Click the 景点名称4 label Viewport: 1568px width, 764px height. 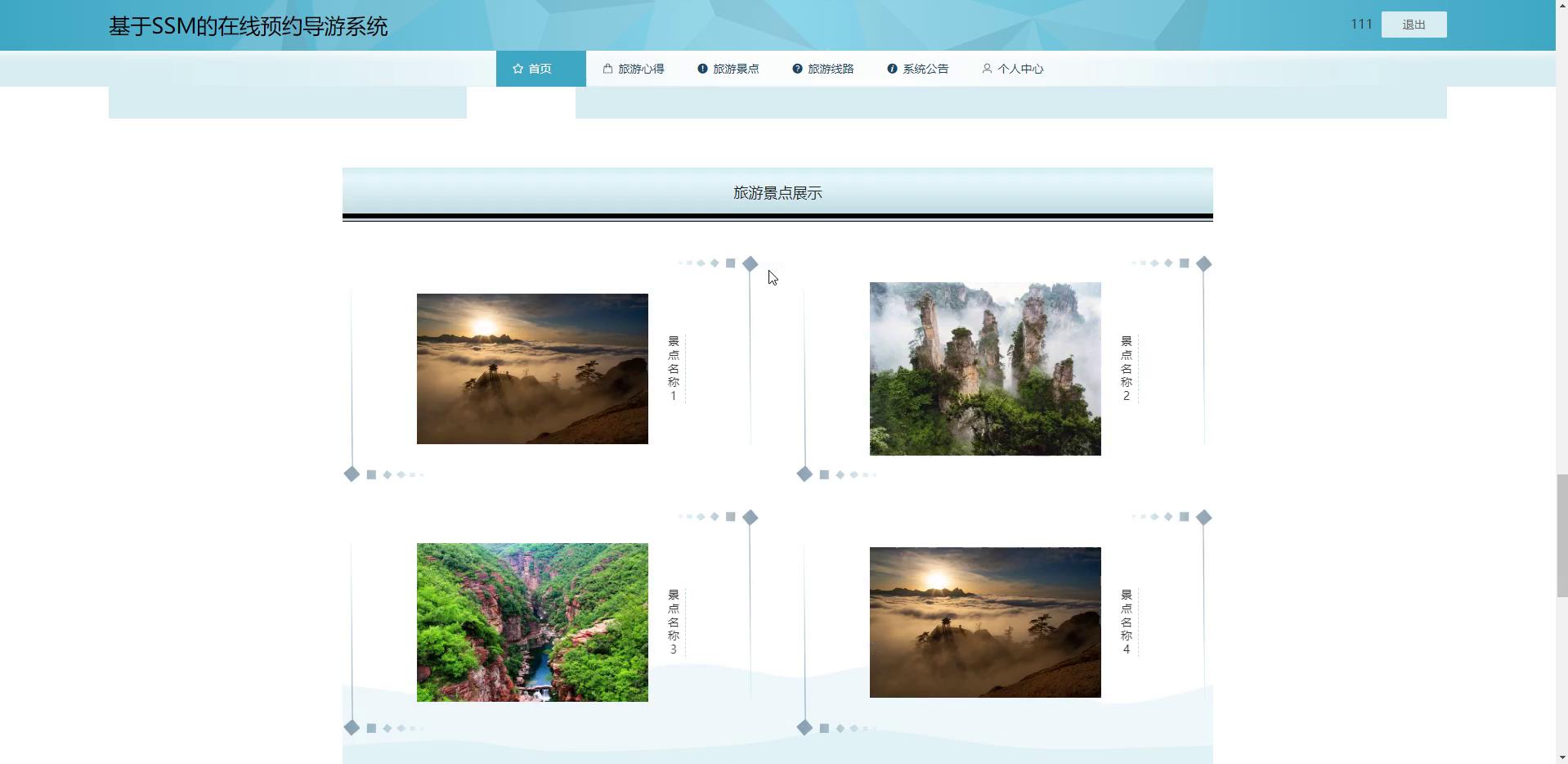click(1127, 622)
